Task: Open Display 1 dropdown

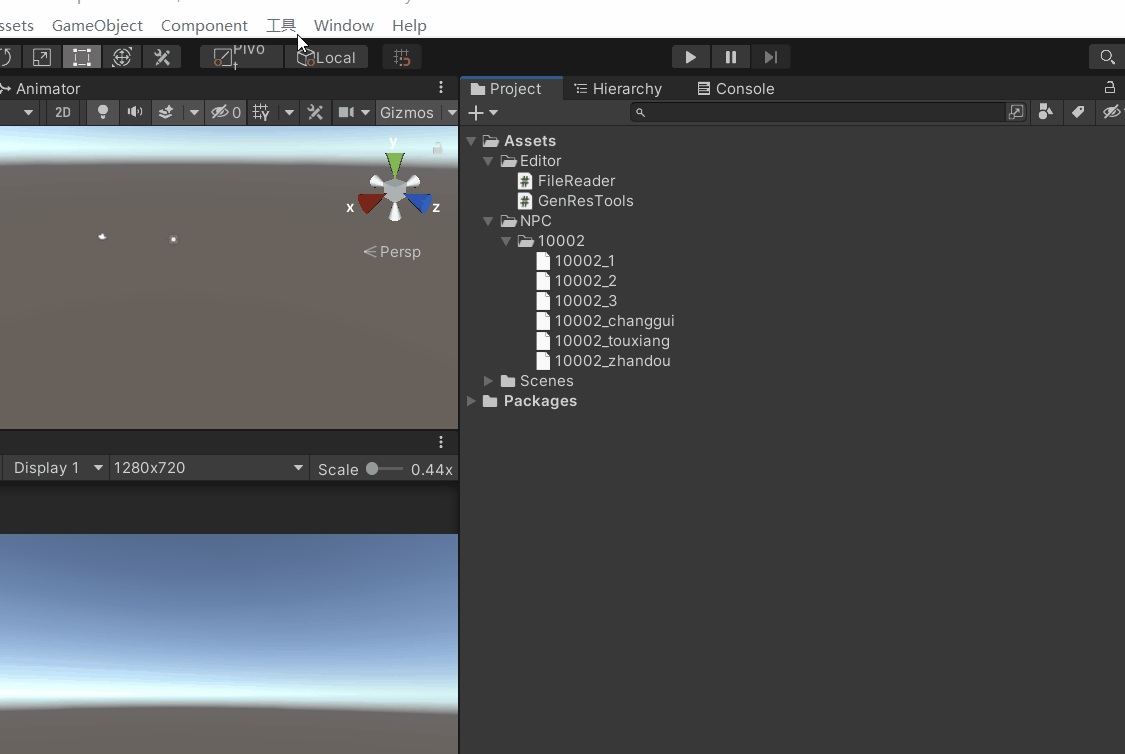Action: click(57, 468)
